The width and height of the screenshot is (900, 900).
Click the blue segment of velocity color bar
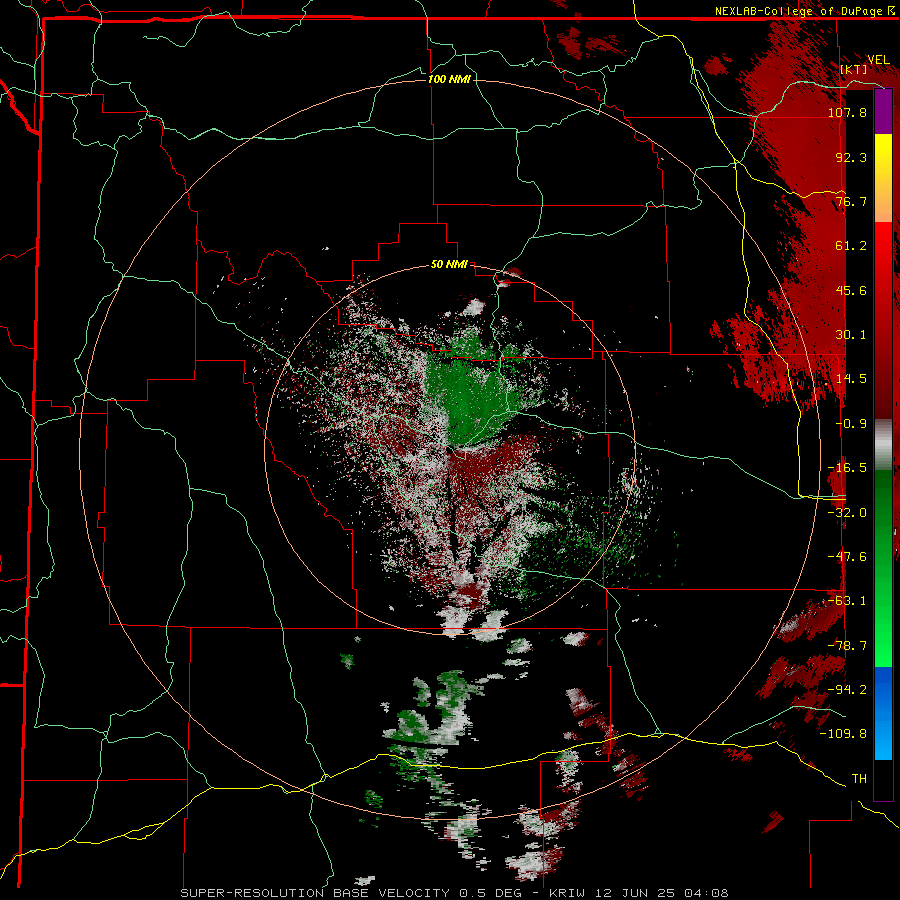(x=883, y=713)
